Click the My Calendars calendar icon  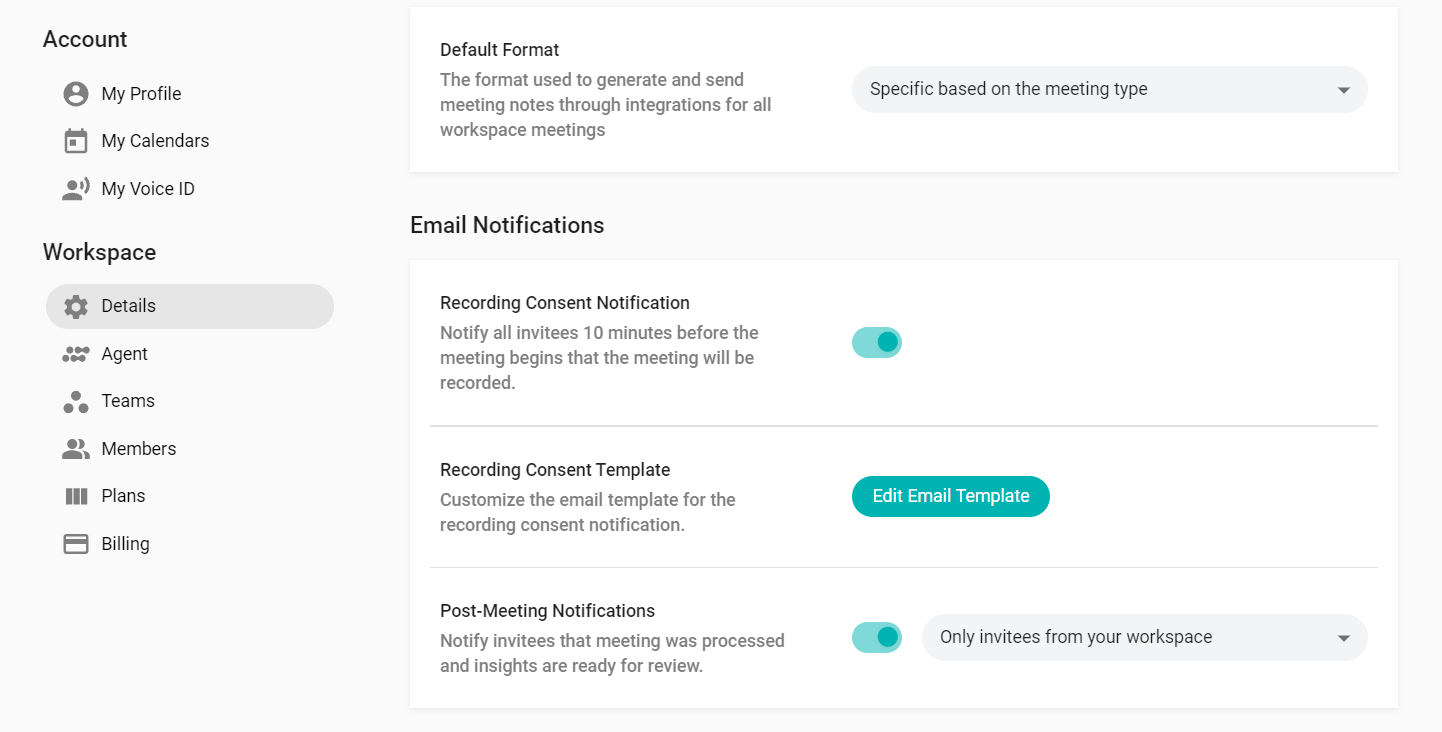(x=76, y=141)
